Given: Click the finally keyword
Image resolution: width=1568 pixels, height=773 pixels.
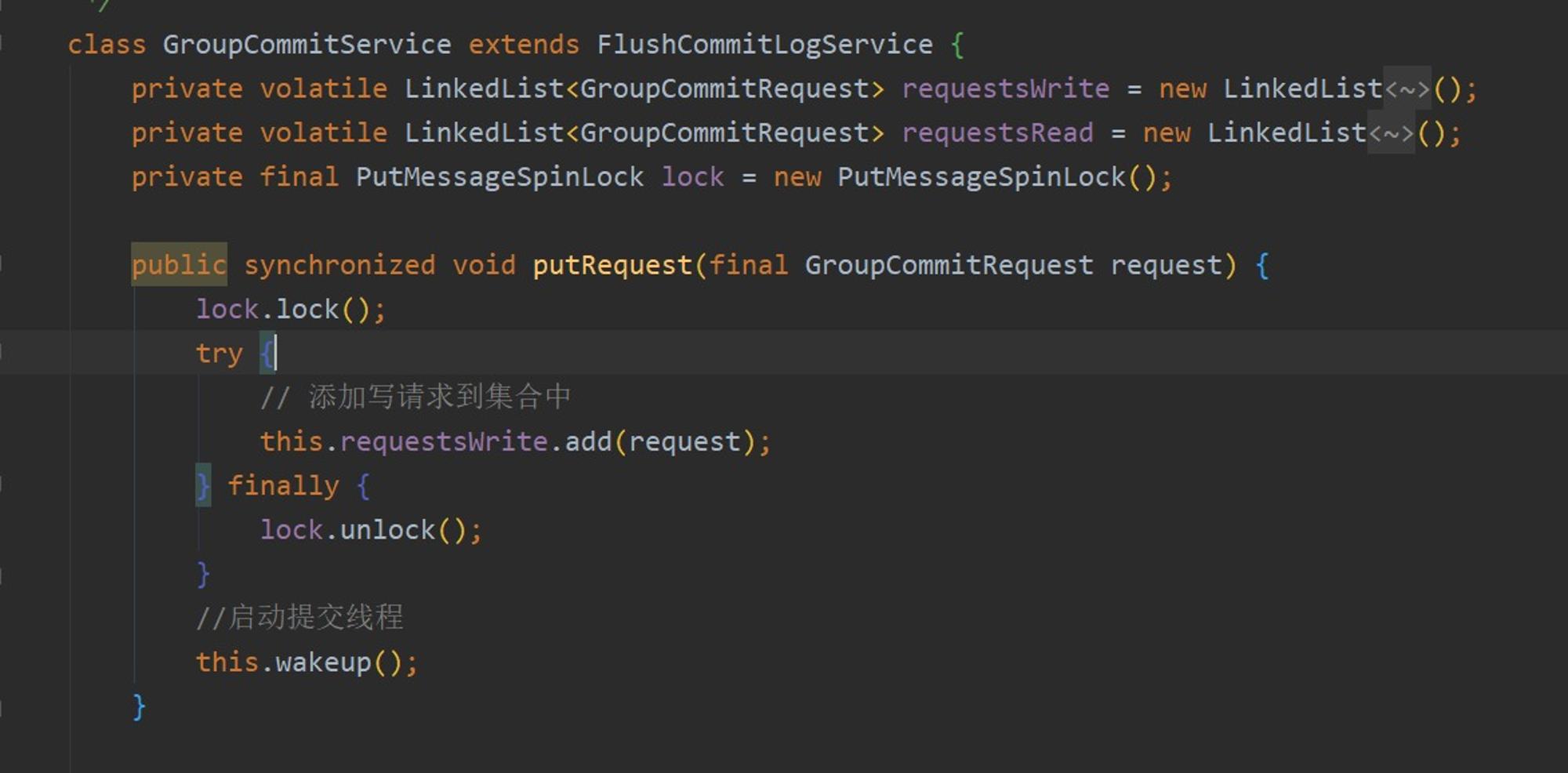Looking at the screenshot, I should [283, 486].
